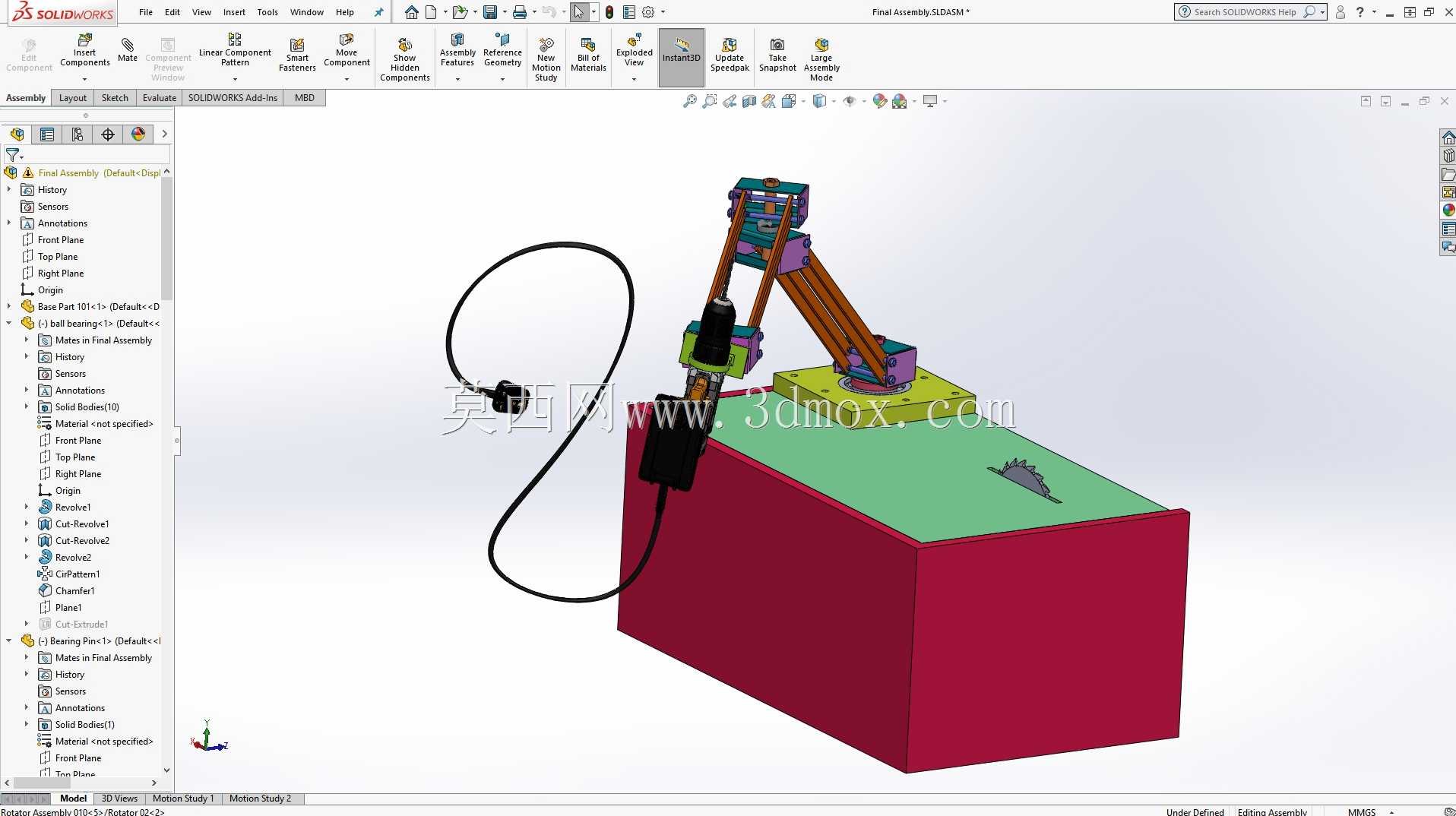Expand Solid Bodies(10) folder
Viewport: 1456px width, 816px height.
26,407
